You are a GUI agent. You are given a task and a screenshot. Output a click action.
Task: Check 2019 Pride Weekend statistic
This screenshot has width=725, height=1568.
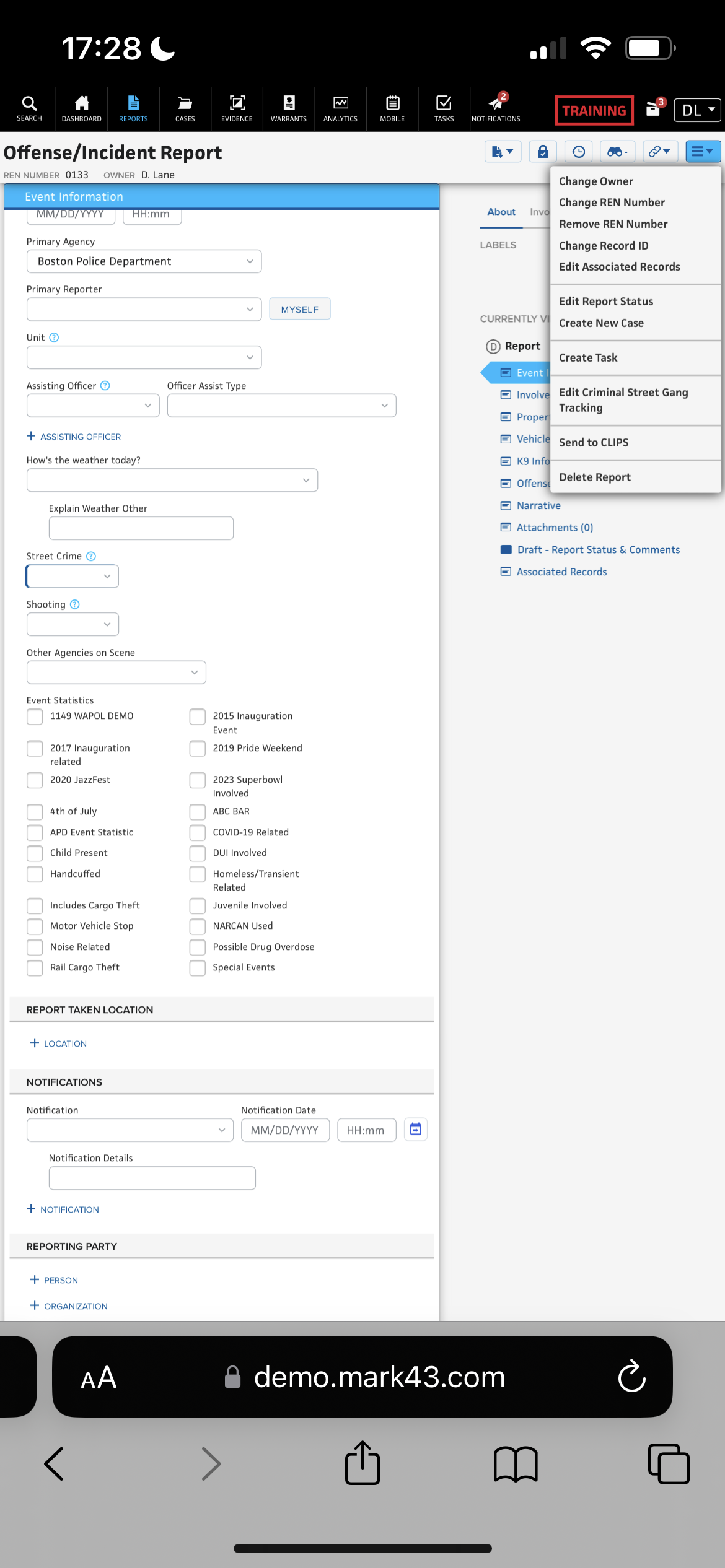point(198,749)
